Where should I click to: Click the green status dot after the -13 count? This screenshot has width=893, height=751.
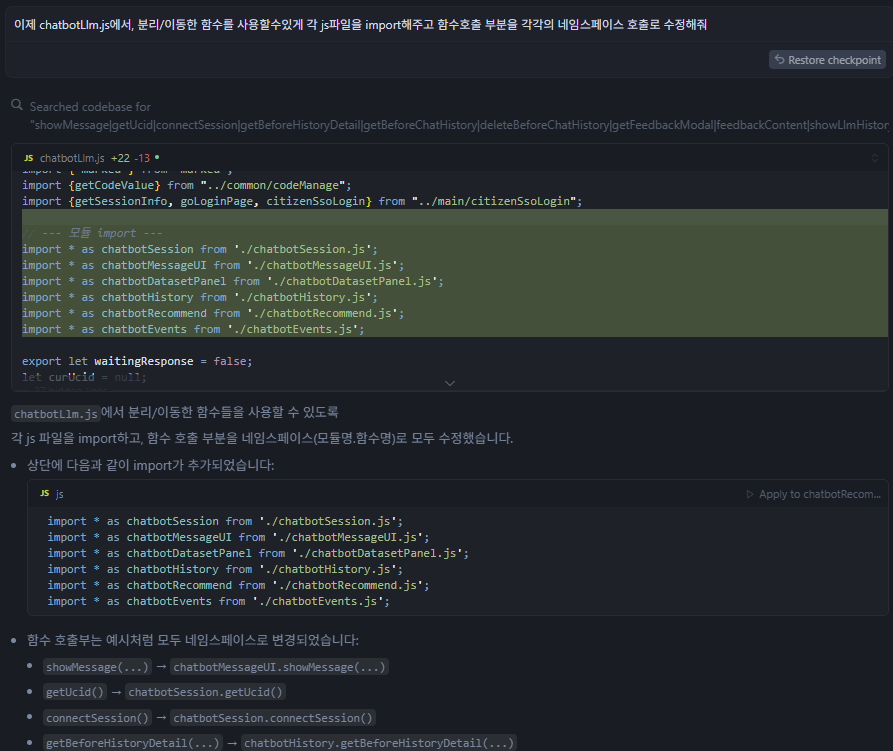coord(157,158)
